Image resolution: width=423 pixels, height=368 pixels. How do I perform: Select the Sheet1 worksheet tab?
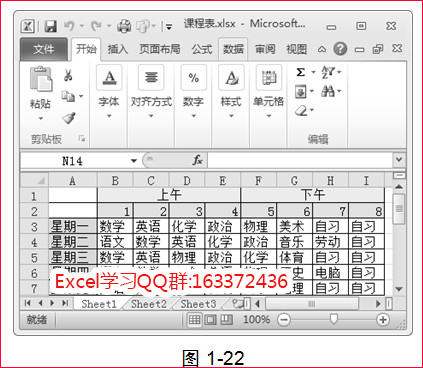pyautogui.click(x=99, y=304)
